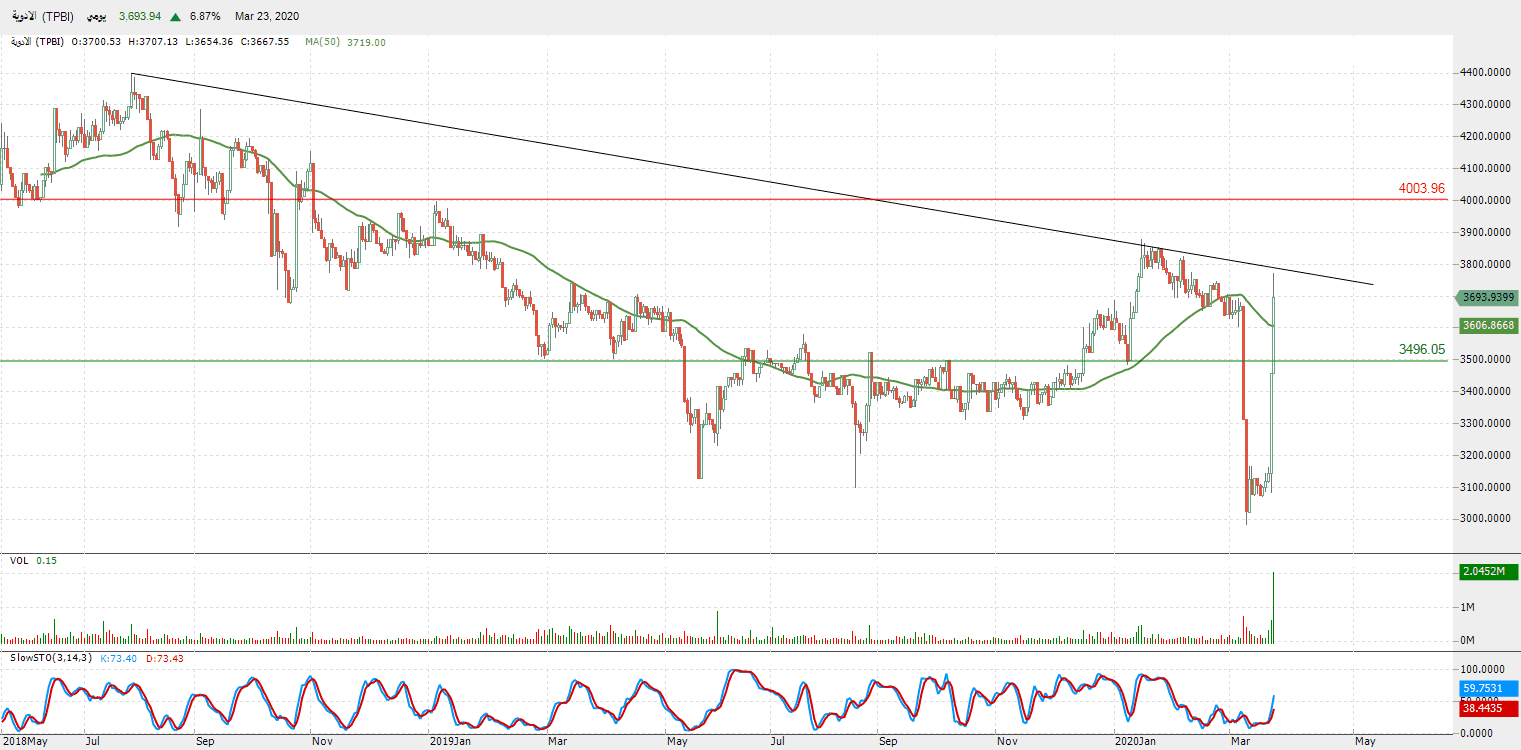This screenshot has width=1521, height=750.
Task: Click the stochastic D:73.43 value
Action: point(165,657)
